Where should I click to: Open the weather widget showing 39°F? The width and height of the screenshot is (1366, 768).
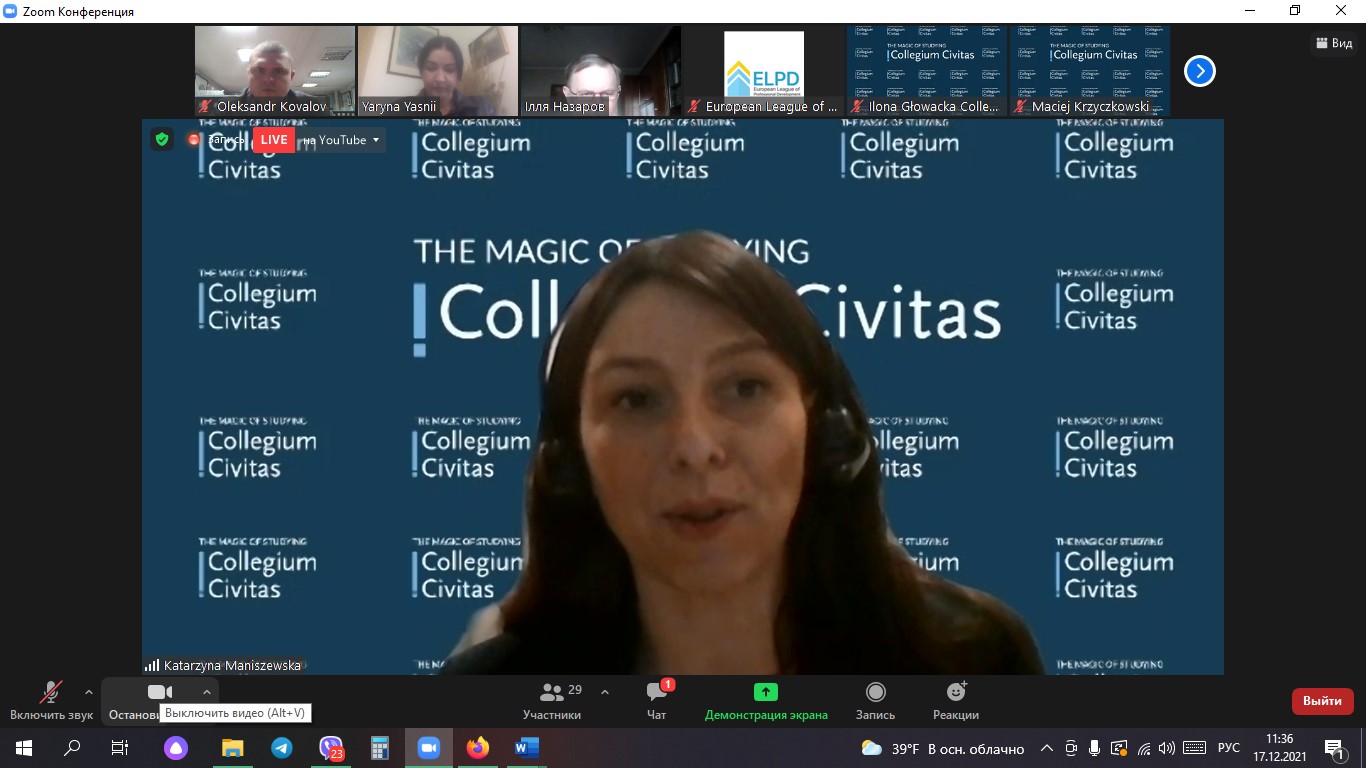point(943,748)
